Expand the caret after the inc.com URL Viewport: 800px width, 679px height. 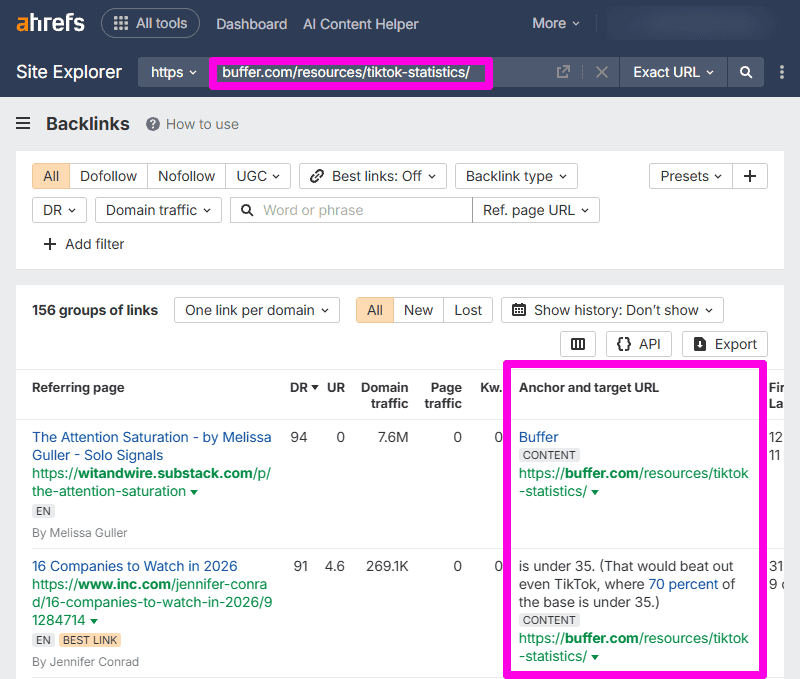pyautogui.click(x=94, y=621)
